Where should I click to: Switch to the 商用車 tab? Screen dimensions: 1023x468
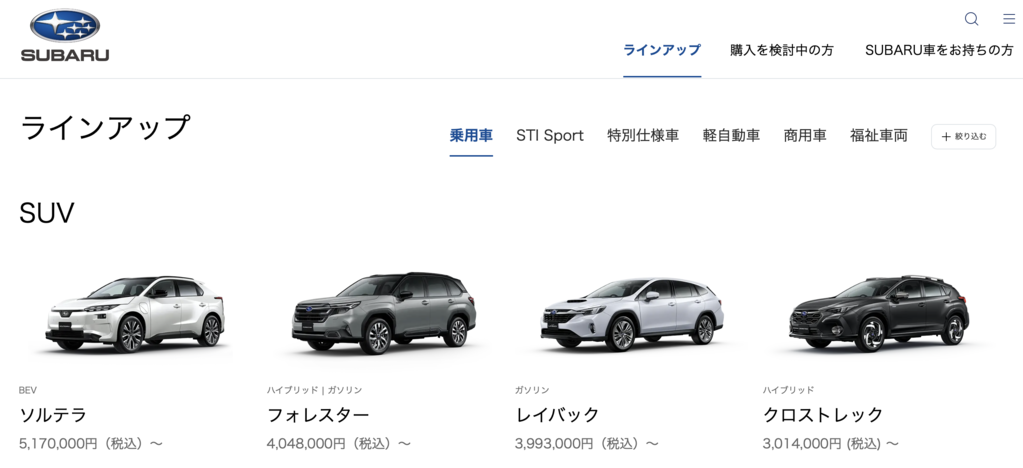coord(805,136)
